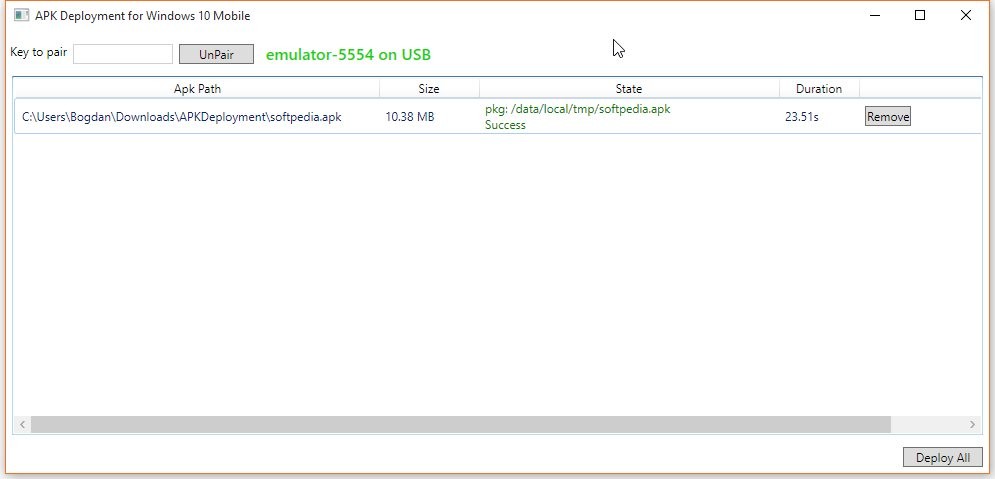Click the horizontal scrollbar right arrow

[972, 424]
